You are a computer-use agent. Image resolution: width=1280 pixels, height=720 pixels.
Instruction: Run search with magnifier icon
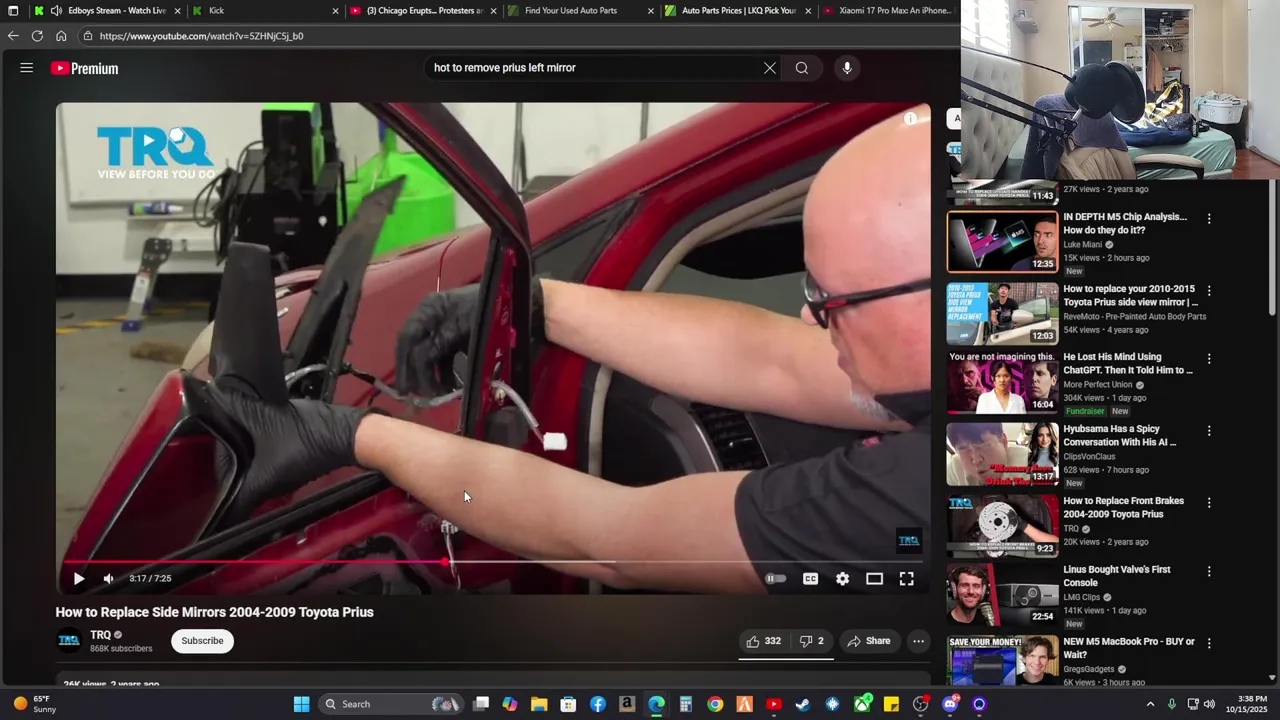coord(802,68)
